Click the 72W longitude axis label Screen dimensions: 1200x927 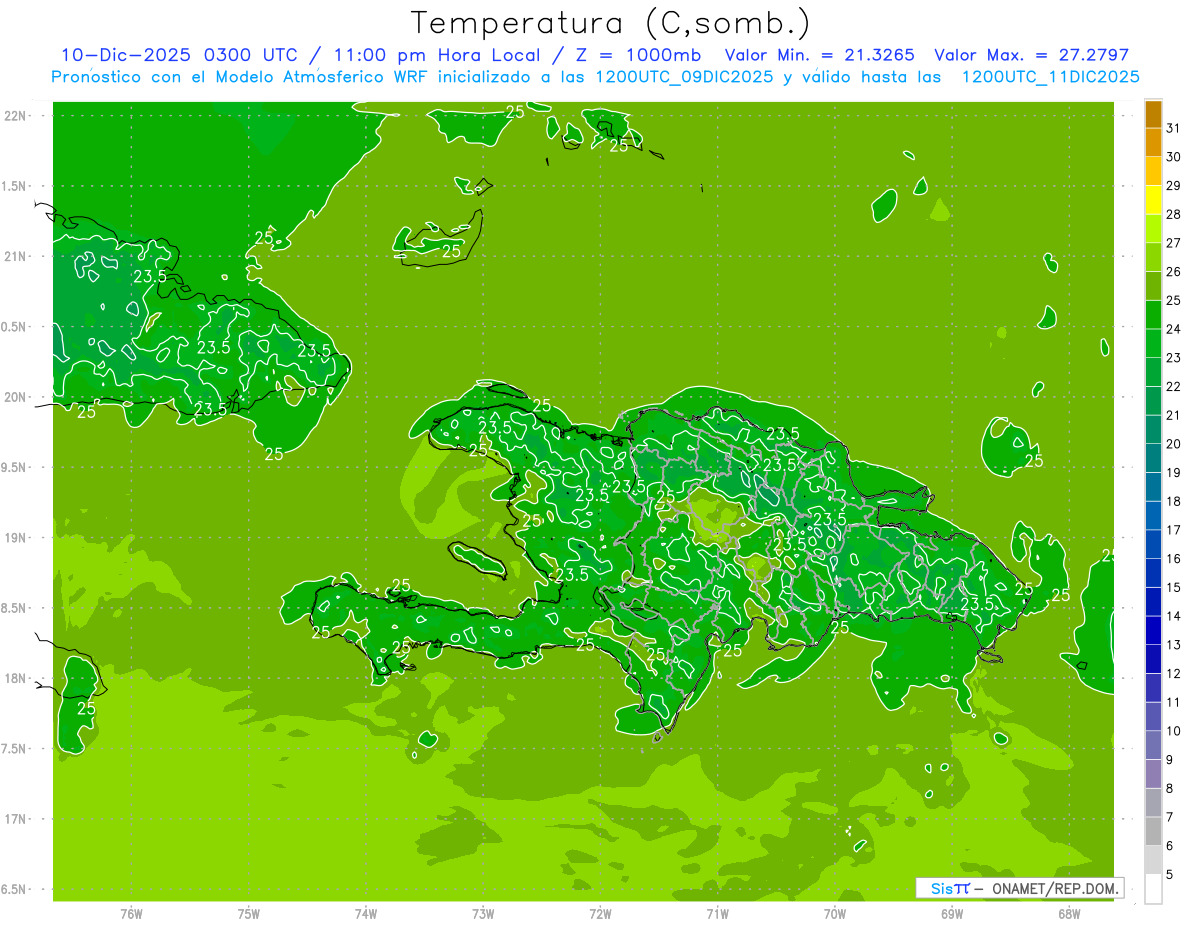600,913
